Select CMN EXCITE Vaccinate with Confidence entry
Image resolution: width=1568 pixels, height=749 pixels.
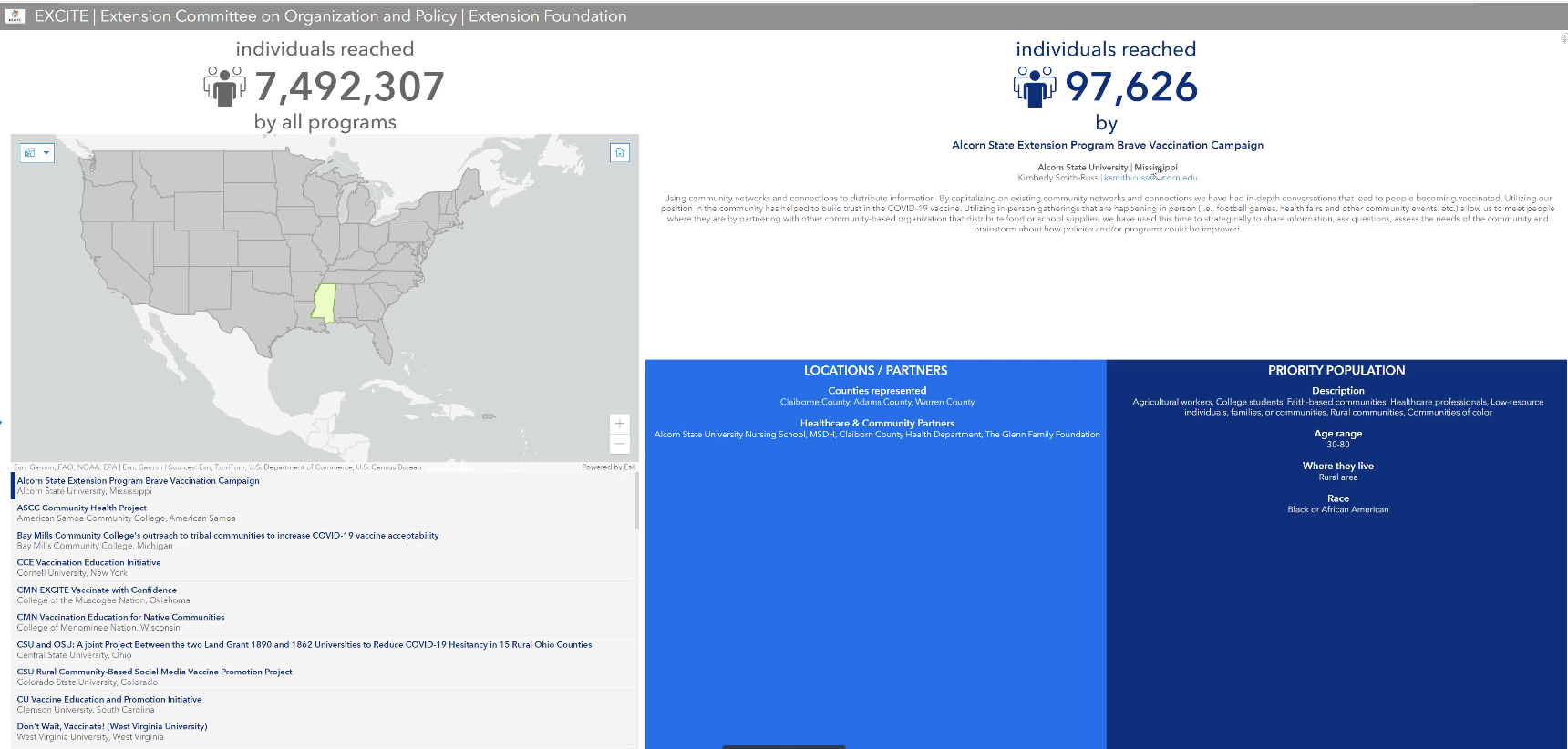324,595
